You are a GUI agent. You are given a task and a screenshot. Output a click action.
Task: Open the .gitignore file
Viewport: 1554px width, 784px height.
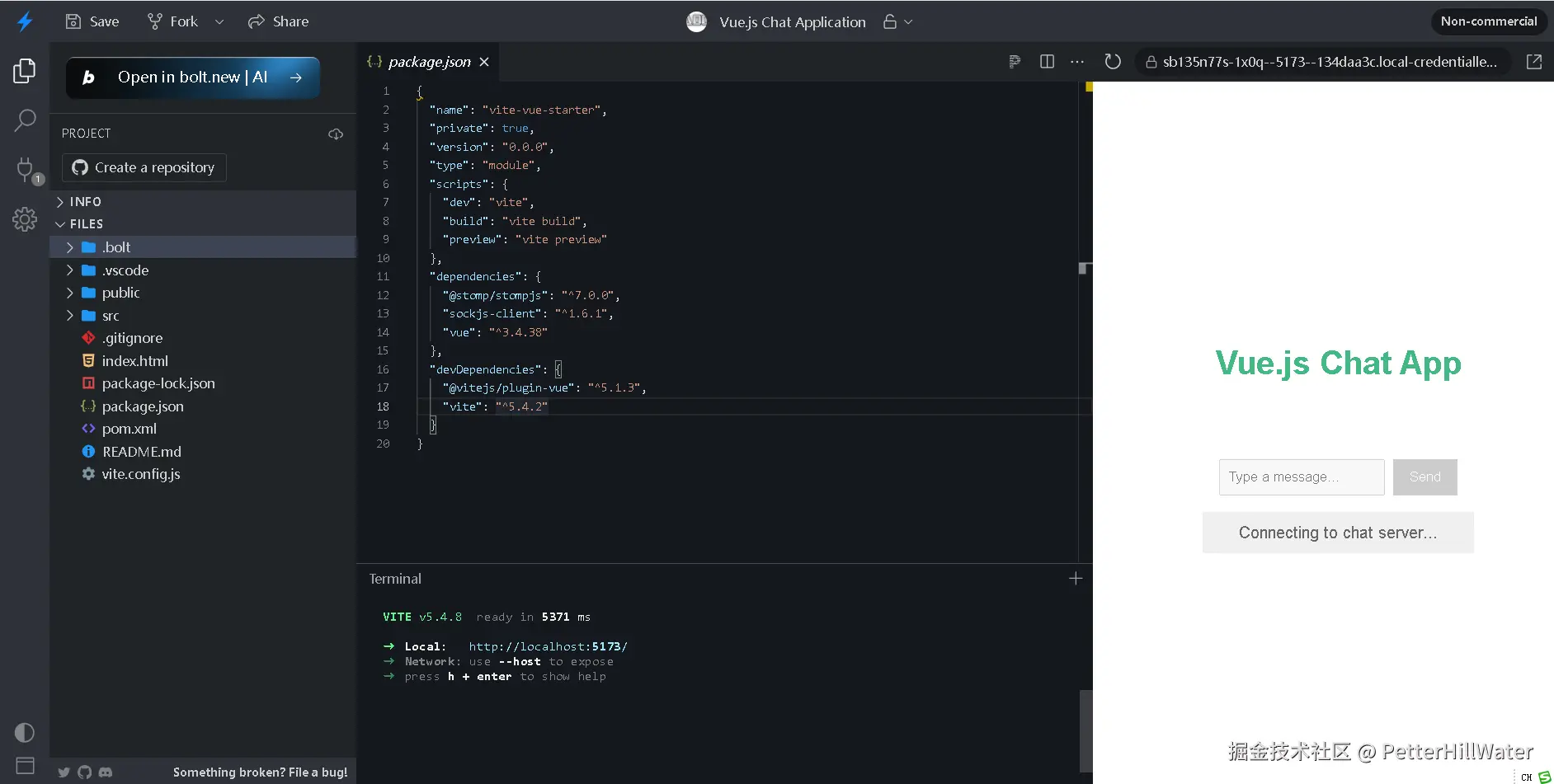click(x=203, y=338)
